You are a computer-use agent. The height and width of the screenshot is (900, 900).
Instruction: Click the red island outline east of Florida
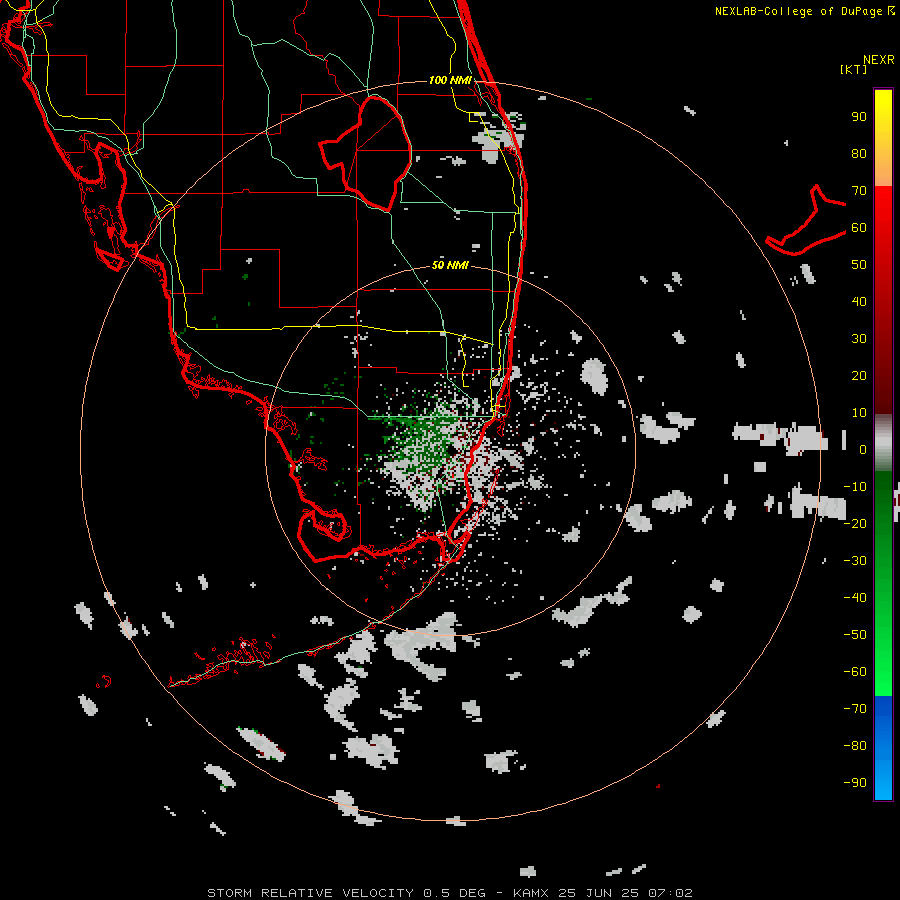click(806, 220)
